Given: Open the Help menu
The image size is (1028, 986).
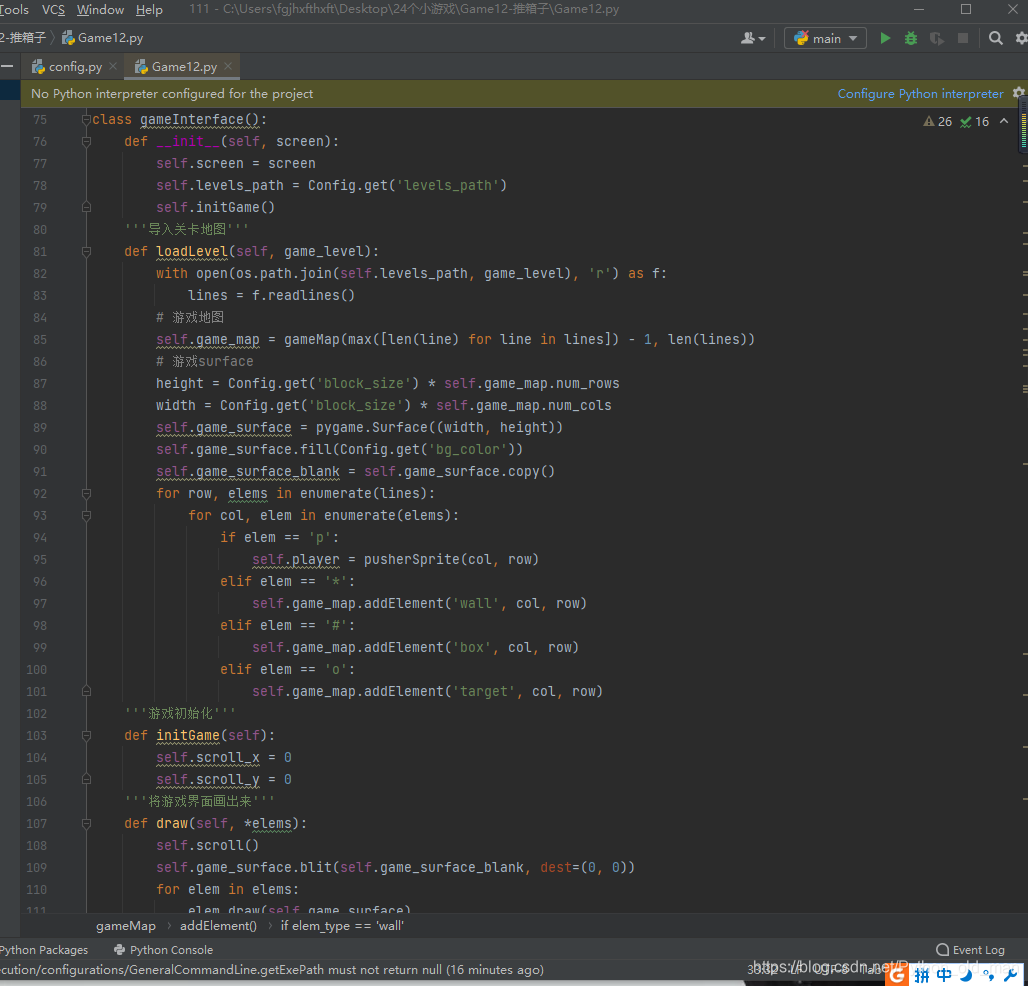Looking at the screenshot, I should pos(149,10).
